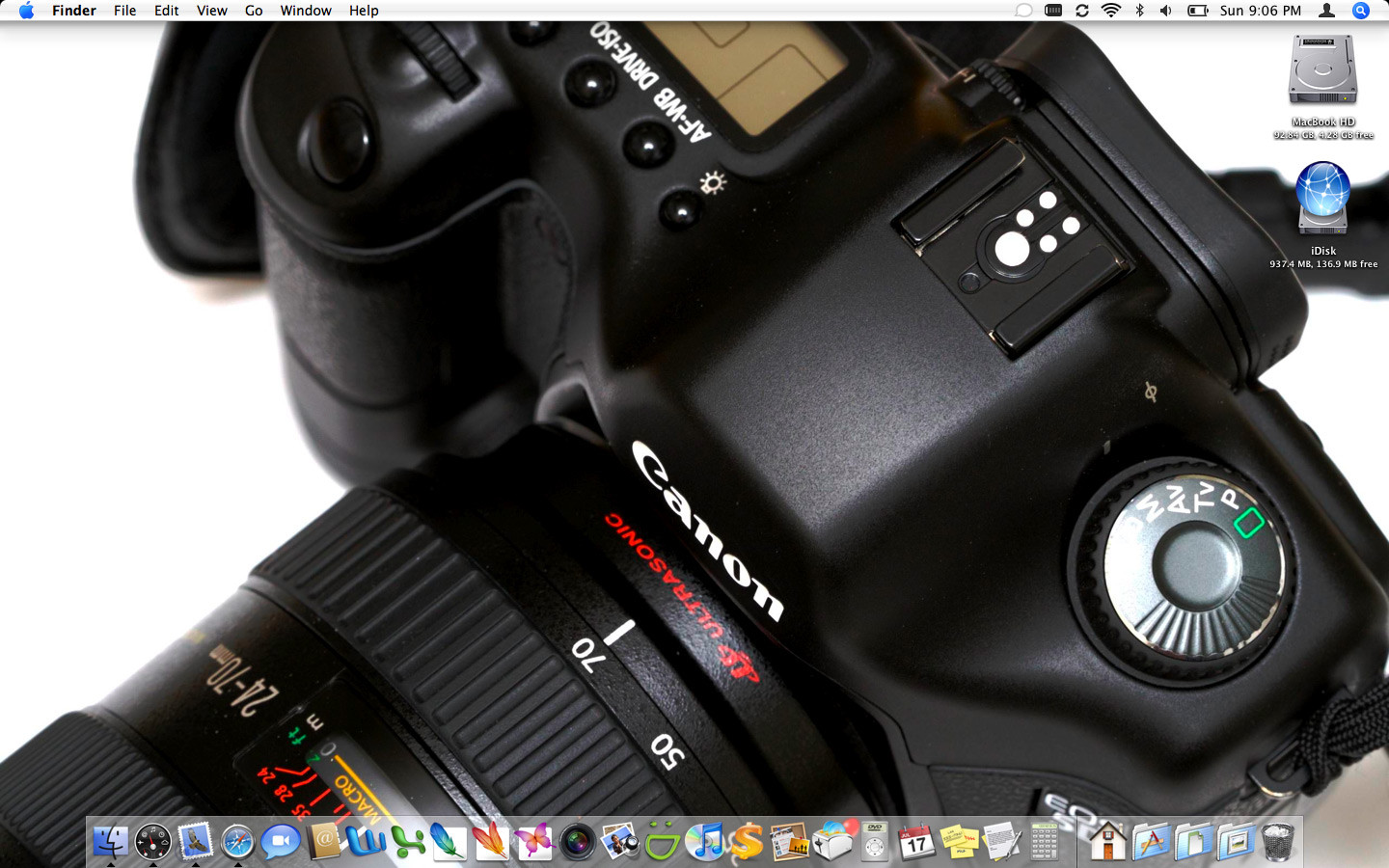This screenshot has height=868, width=1389.
Task: Open iChat from the Dock
Action: 280,842
